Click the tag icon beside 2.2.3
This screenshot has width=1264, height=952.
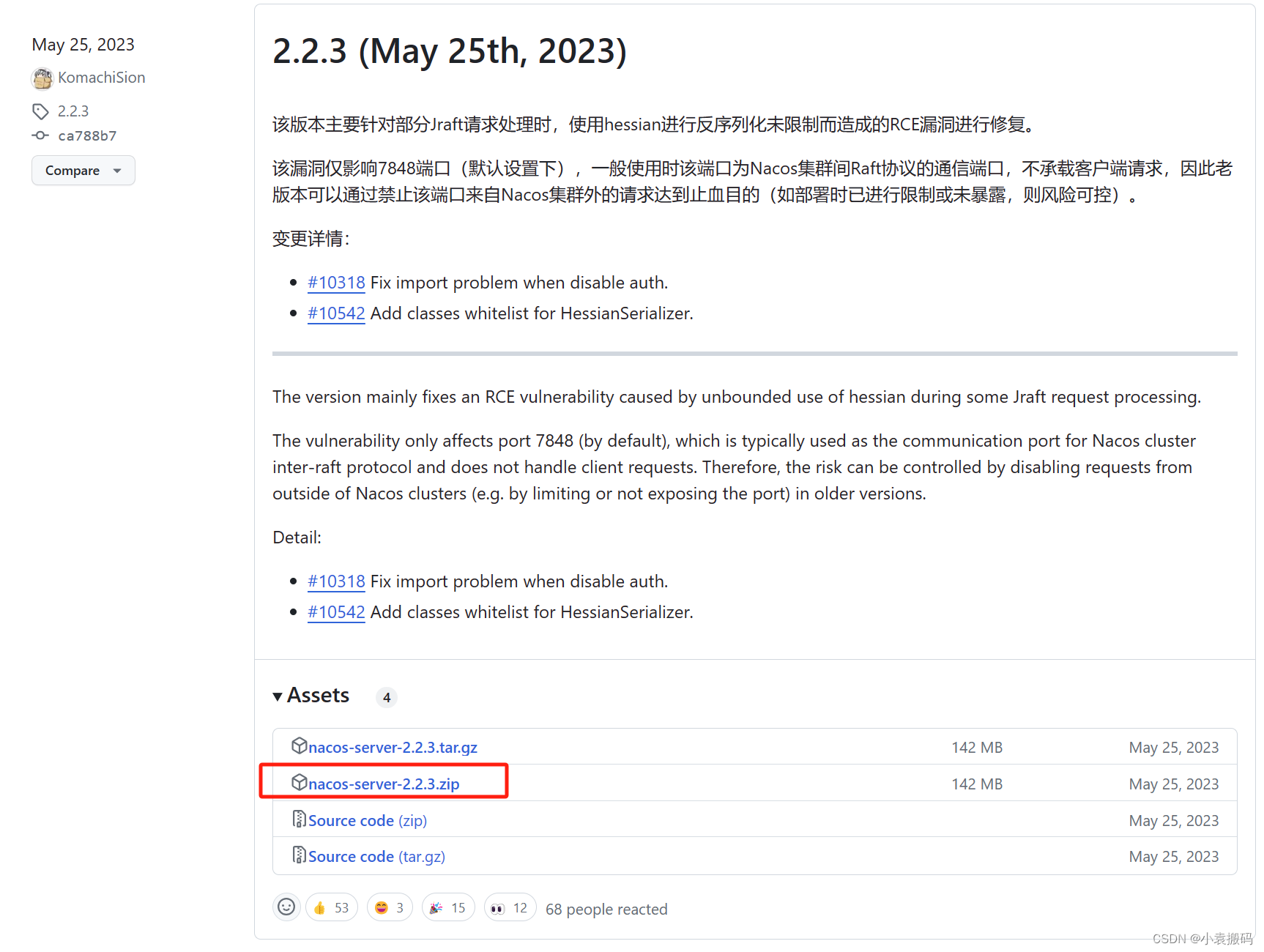pyautogui.click(x=40, y=111)
